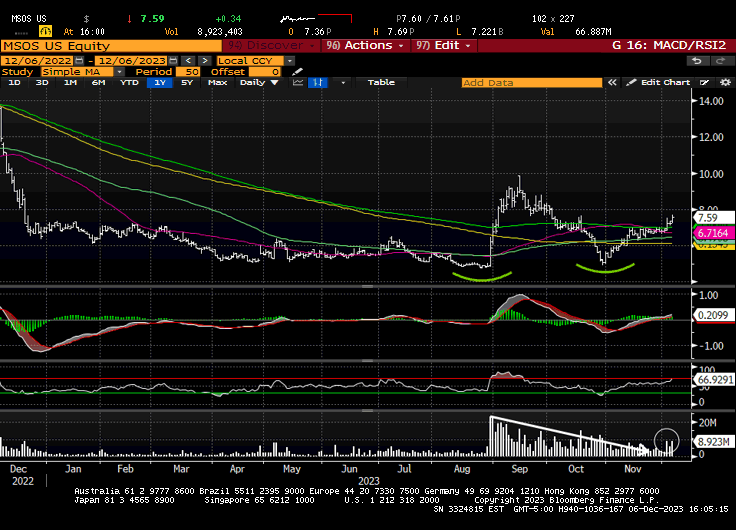The image size is (736, 530).
Task: Set the range to 1M
Action: (x=70, y=83)
